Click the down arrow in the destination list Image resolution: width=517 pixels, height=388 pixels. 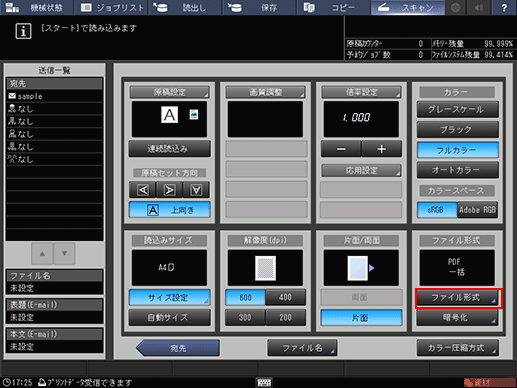[x=64, y=254]
